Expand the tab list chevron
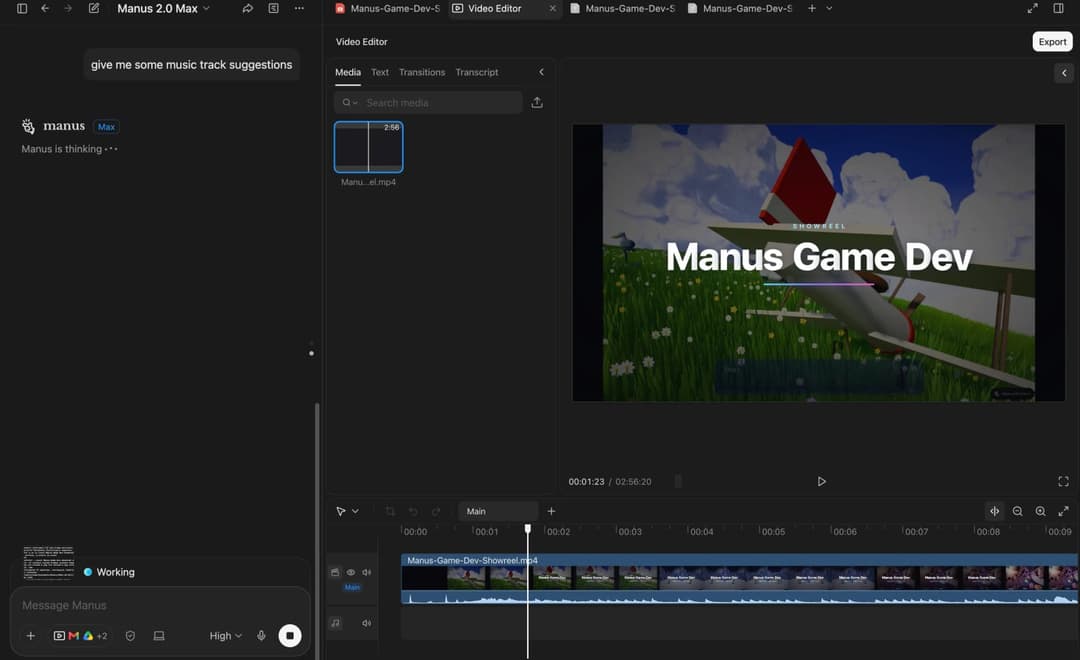This screenshot has width=1080, height=660. pos(829,8)
